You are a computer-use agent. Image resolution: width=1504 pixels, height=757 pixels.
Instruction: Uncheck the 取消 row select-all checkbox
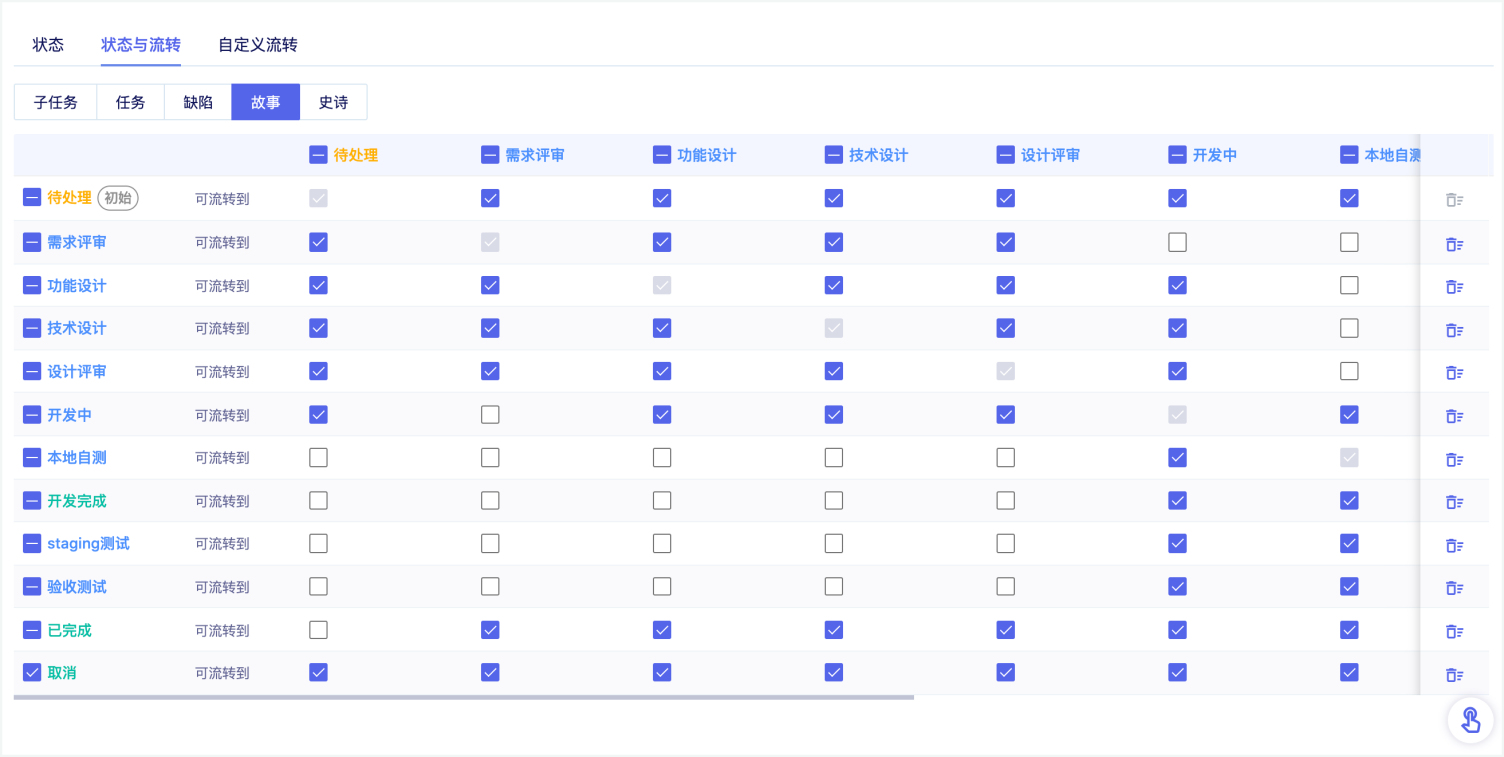(32, 673)
